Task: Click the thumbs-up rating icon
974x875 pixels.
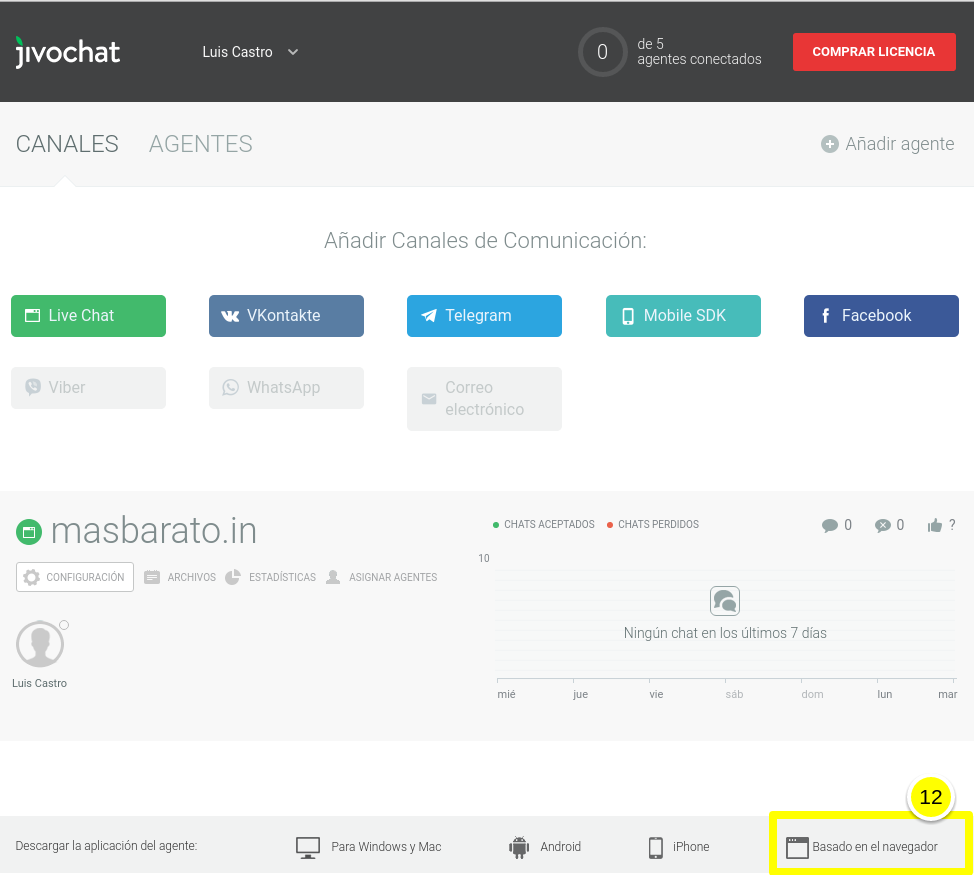Action: pyautogui.click(x=934, y=525)
